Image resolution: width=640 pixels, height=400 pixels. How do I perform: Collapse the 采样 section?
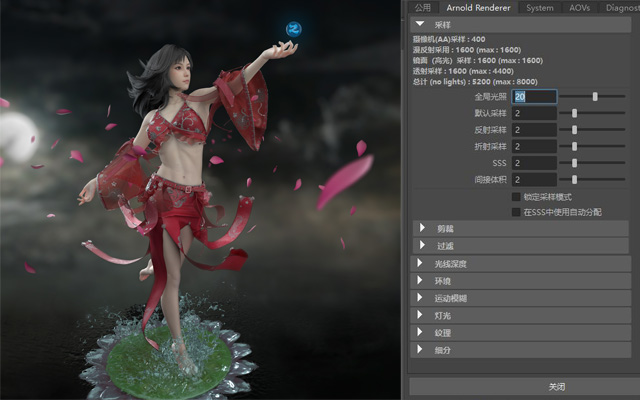click(x=521, y=25)
